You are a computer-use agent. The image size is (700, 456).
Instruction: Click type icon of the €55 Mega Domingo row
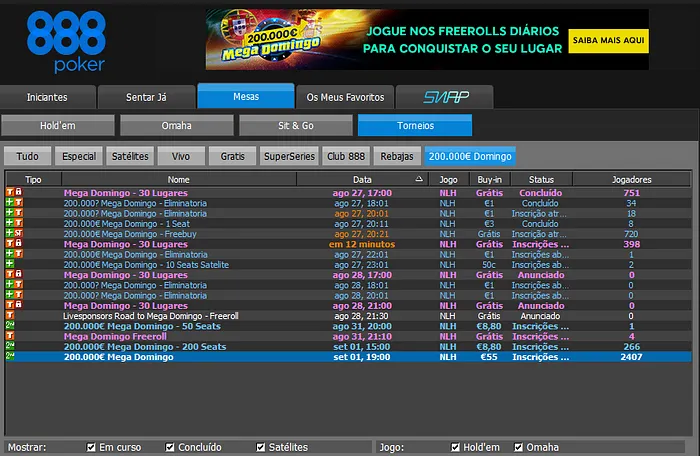(x=9, y=356)
